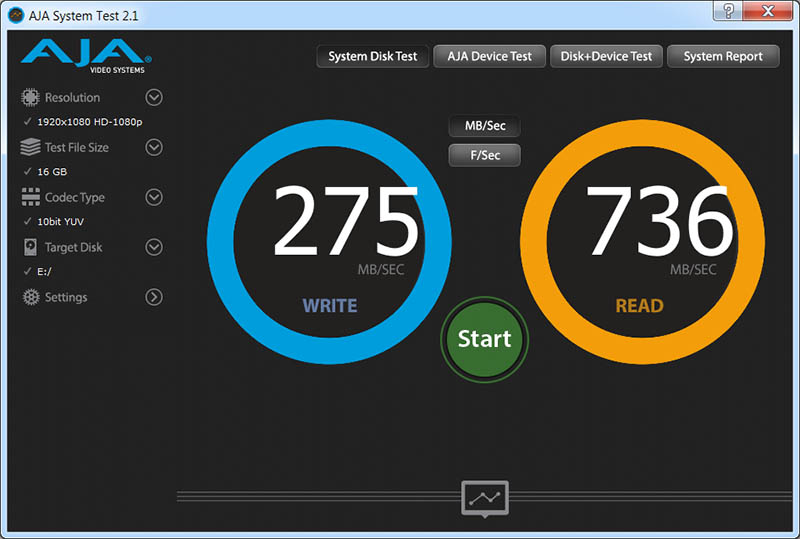
Task: Click the 10bit YUV codec value
Action: point(61,222)
